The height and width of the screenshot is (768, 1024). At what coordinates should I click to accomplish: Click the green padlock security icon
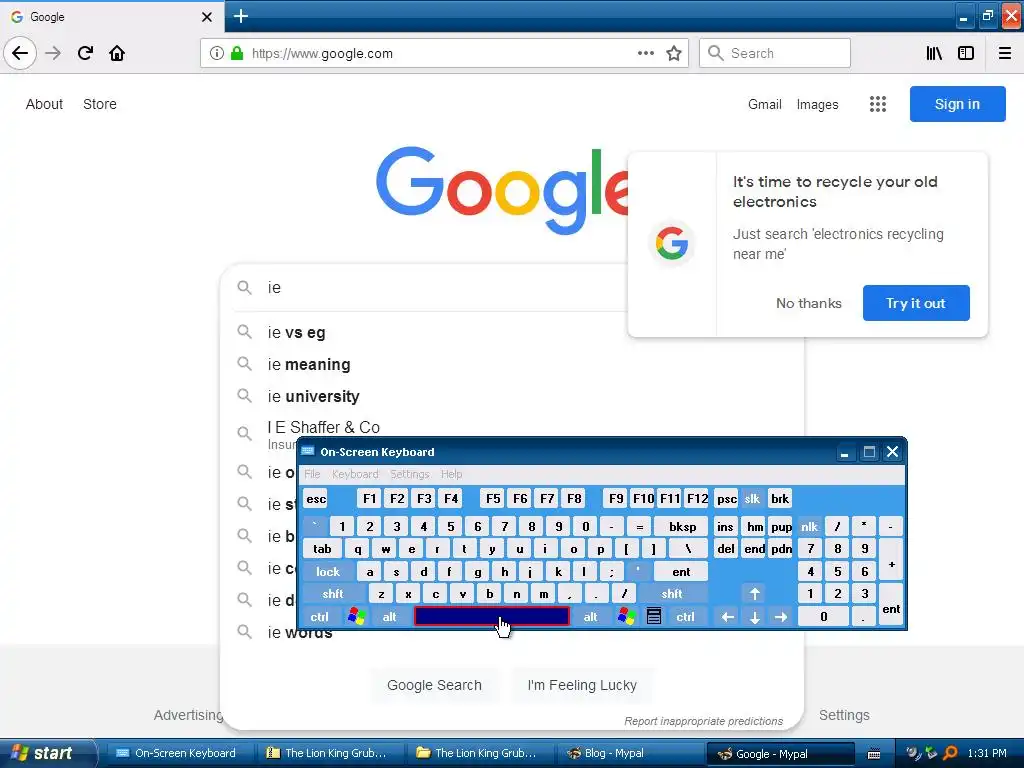pyautogui.click(x=237, y=54)
